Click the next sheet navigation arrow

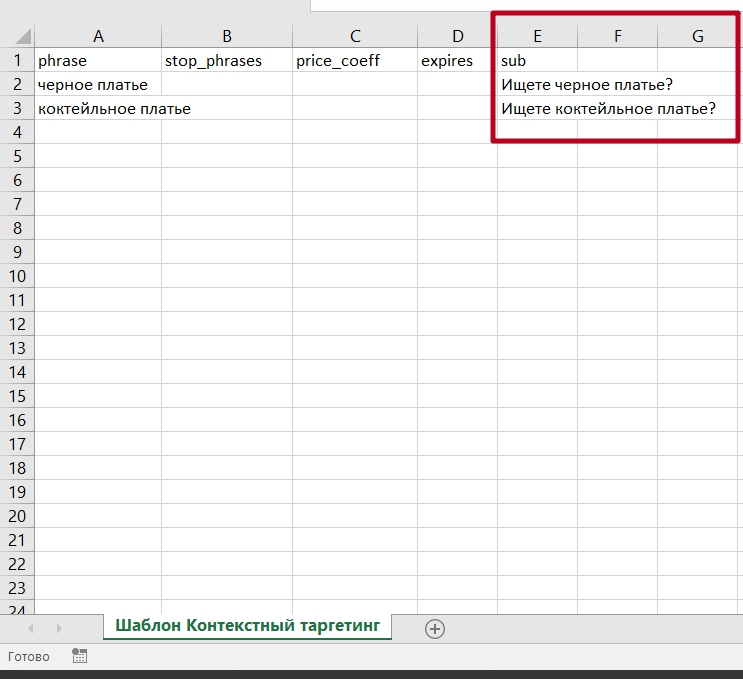tap(59, 628)
